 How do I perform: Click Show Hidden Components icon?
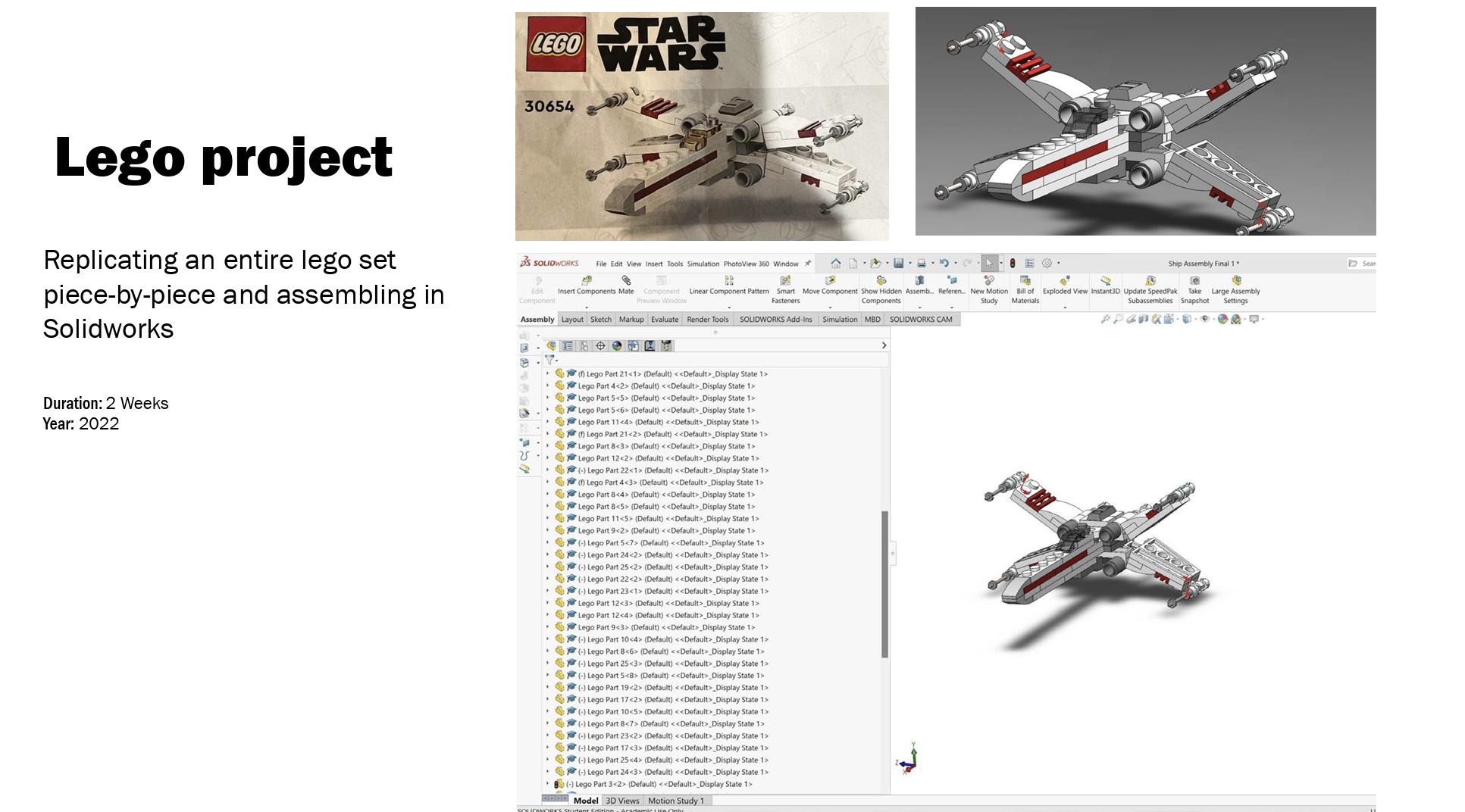point(881,280)
